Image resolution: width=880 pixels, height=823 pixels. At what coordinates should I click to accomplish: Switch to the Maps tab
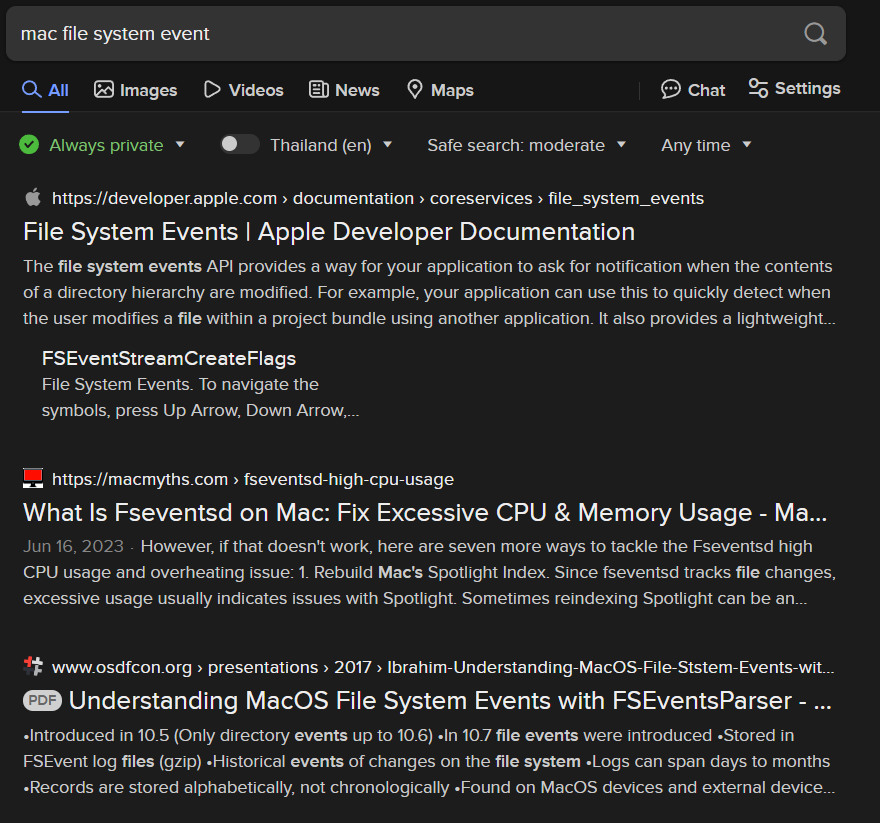(x=440, y=90)
